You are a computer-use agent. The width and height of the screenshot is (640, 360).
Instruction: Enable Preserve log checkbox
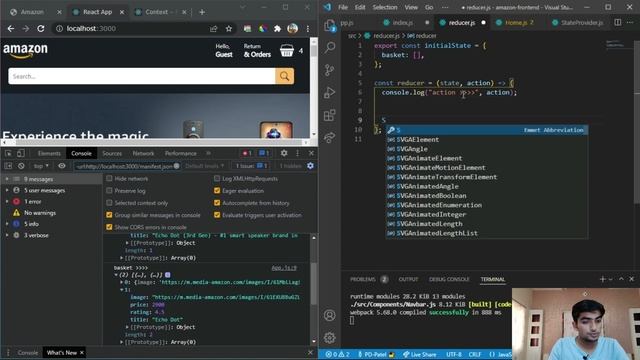pos(109,191)
